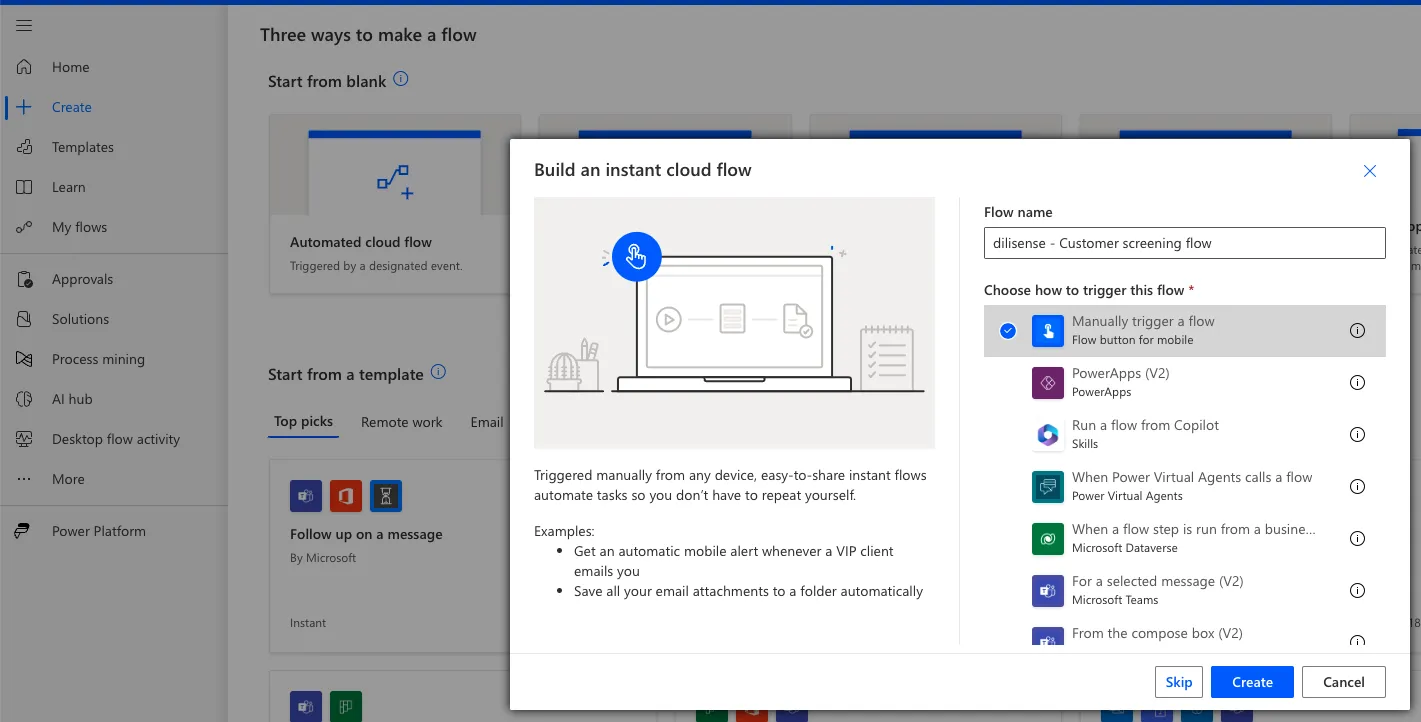Click the Skip button

(1179, 682)
